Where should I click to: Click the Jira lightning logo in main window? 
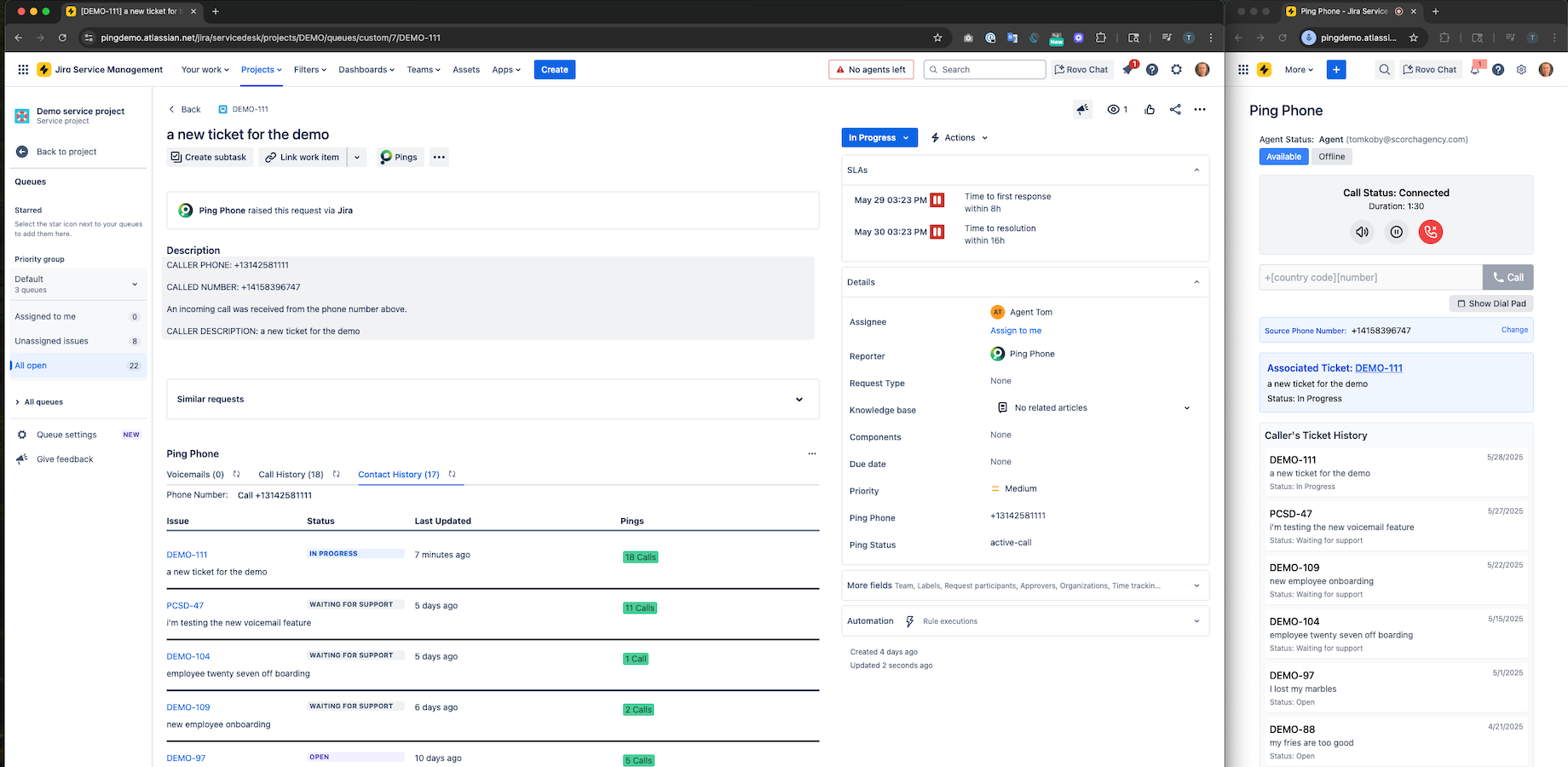(x=44, y=70)
